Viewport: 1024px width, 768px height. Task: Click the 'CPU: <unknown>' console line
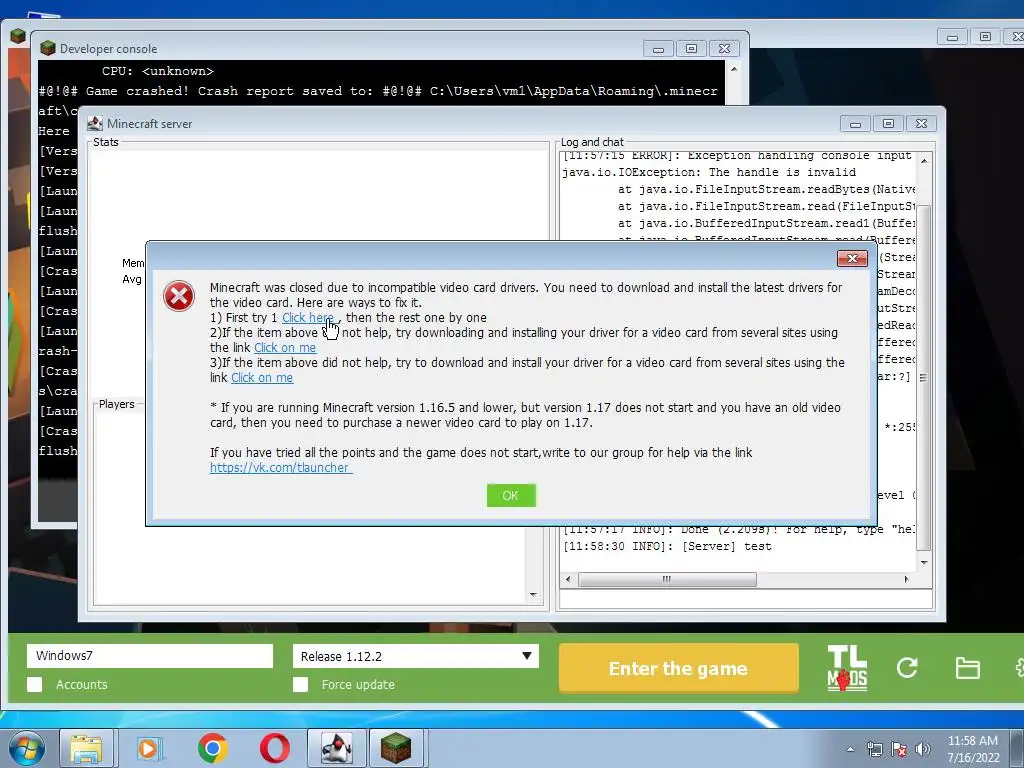pyautogui.click(x=158, y=71)
